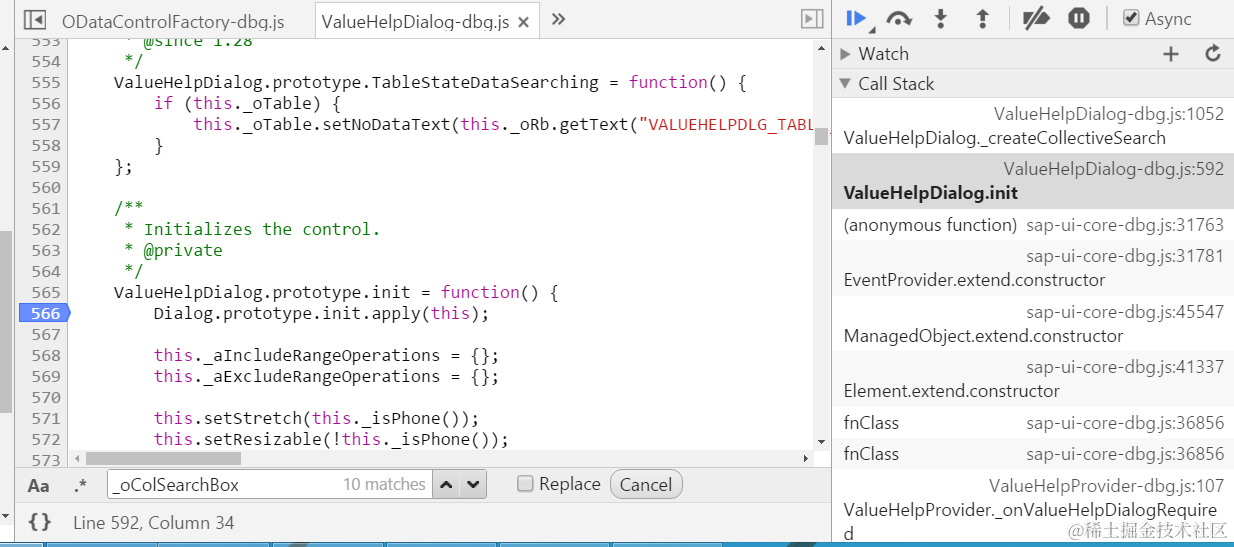The image size is (1234, 547).
Task: Set a breakpoint on line 572
Action: [45, 439]
